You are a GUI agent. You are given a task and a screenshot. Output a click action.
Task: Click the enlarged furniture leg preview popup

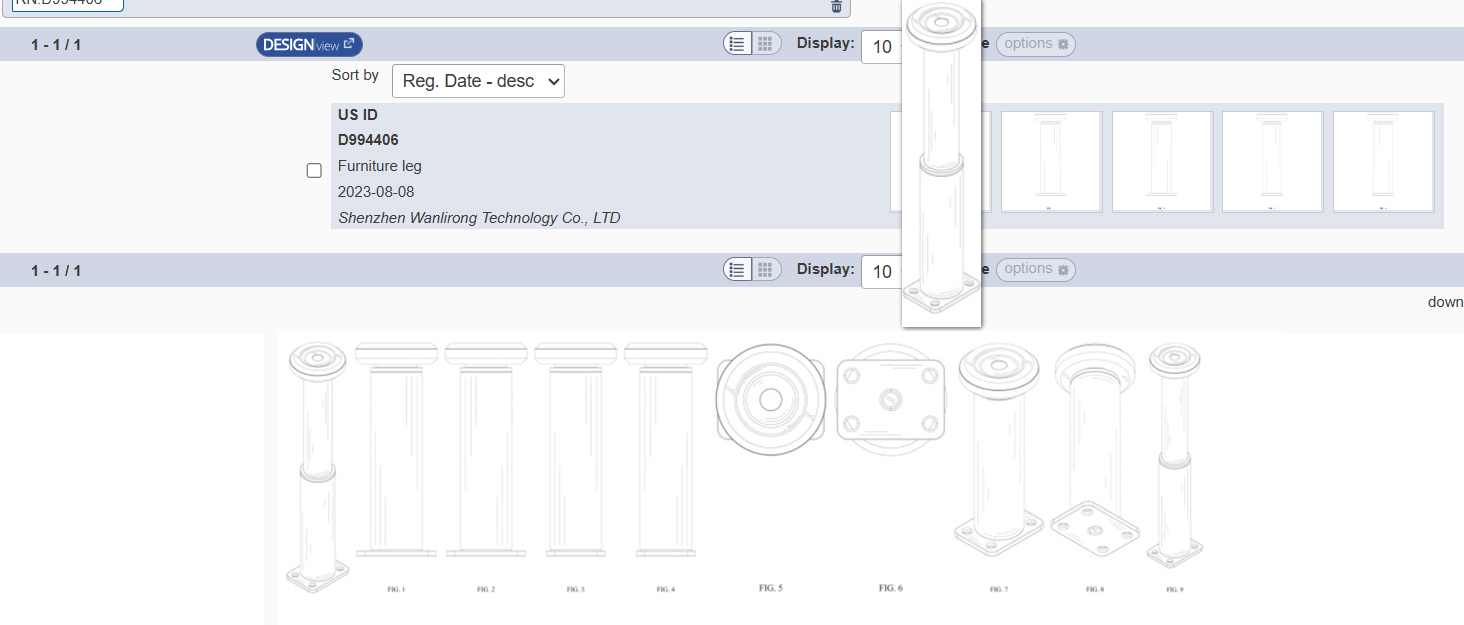coord(941,162)
